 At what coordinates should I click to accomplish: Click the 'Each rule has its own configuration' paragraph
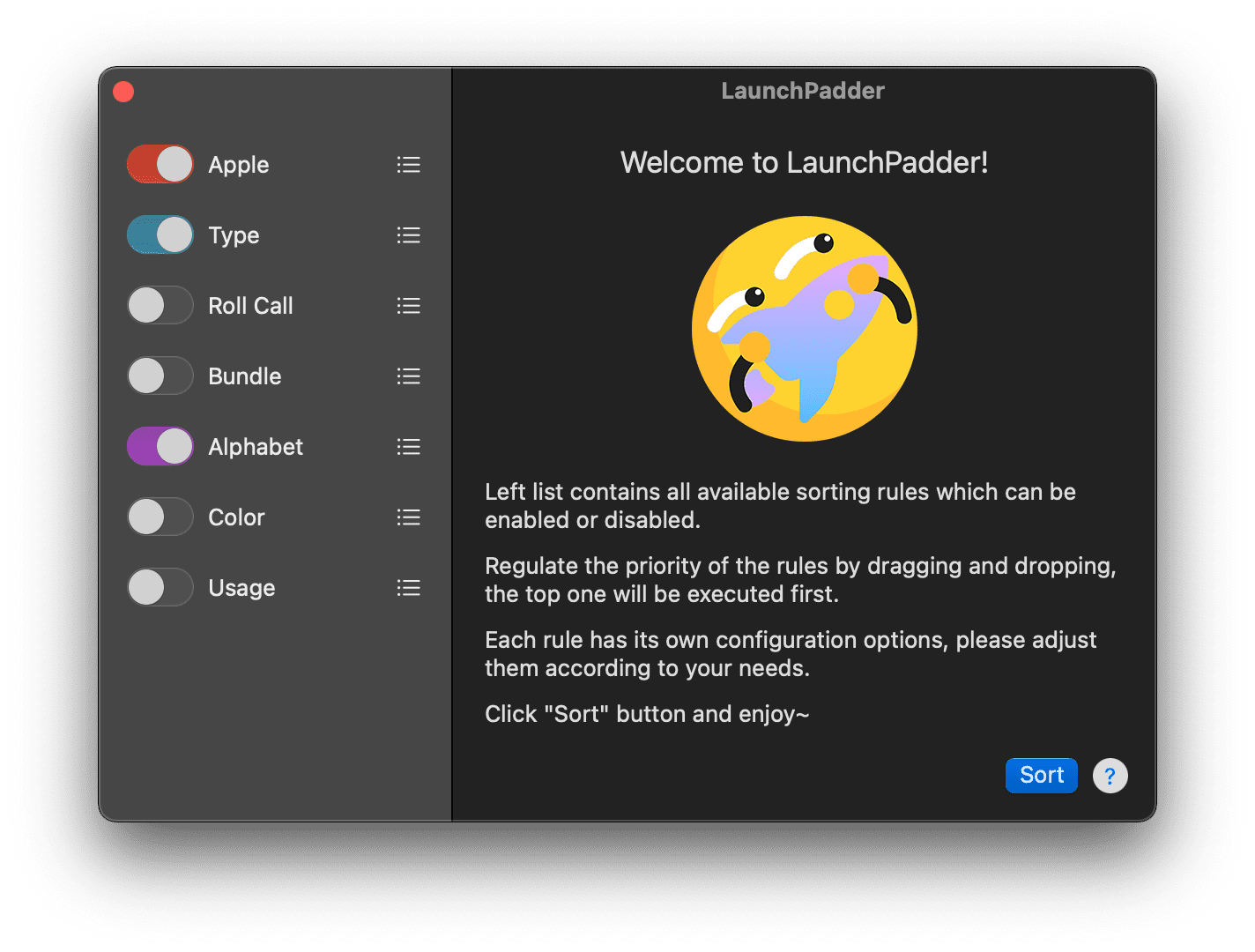pyautogui.click(x=791, y=654)
